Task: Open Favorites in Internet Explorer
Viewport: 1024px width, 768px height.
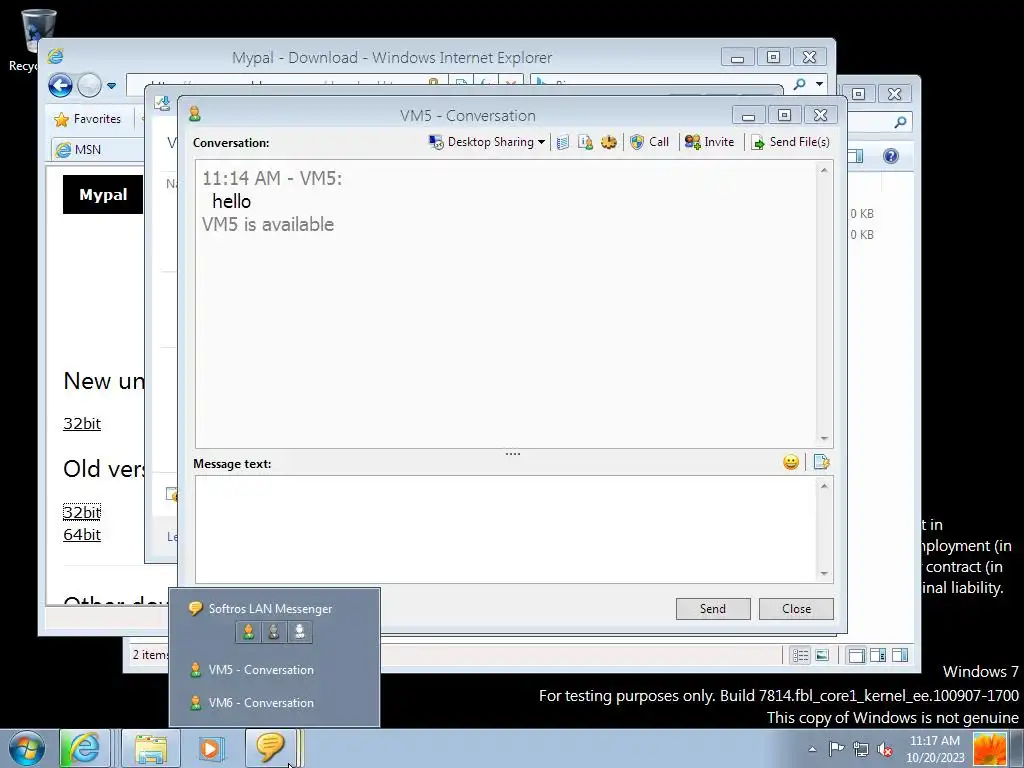Action: coord(89,119)
